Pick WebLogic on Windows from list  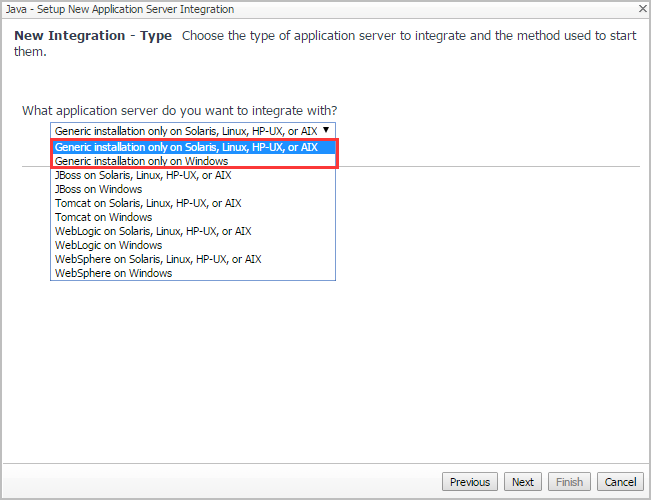[109, 245]
